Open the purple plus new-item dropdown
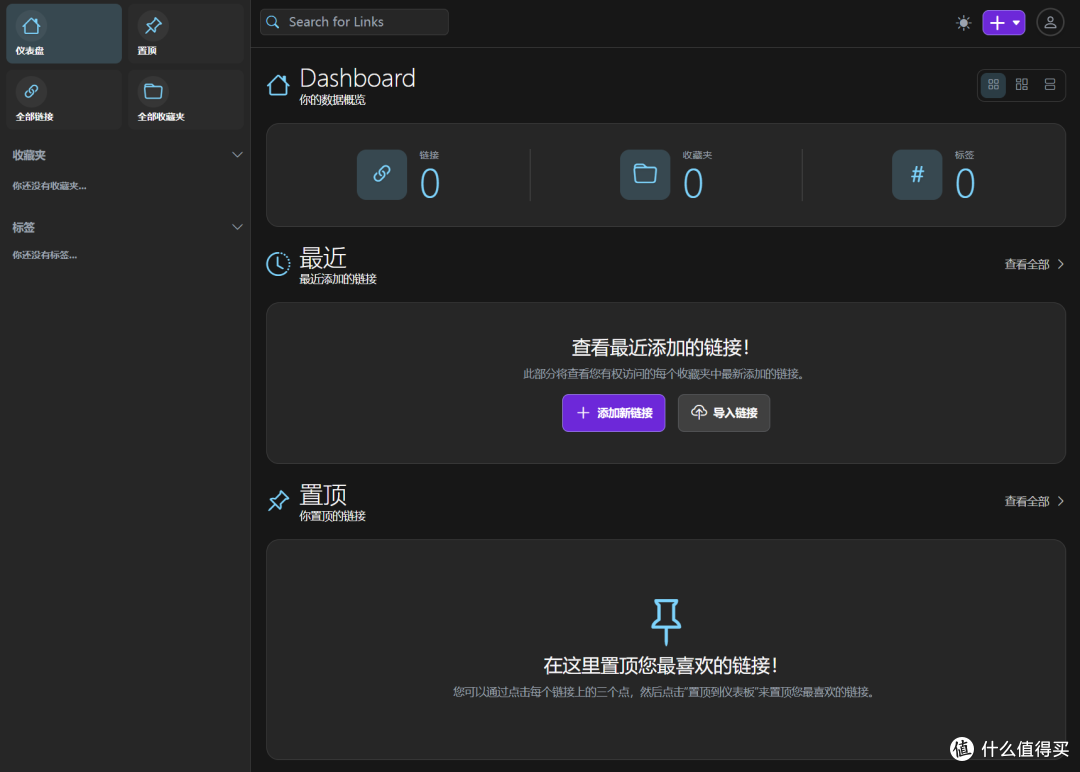The image size is (1080, 772). click(x=1004, y=23)
